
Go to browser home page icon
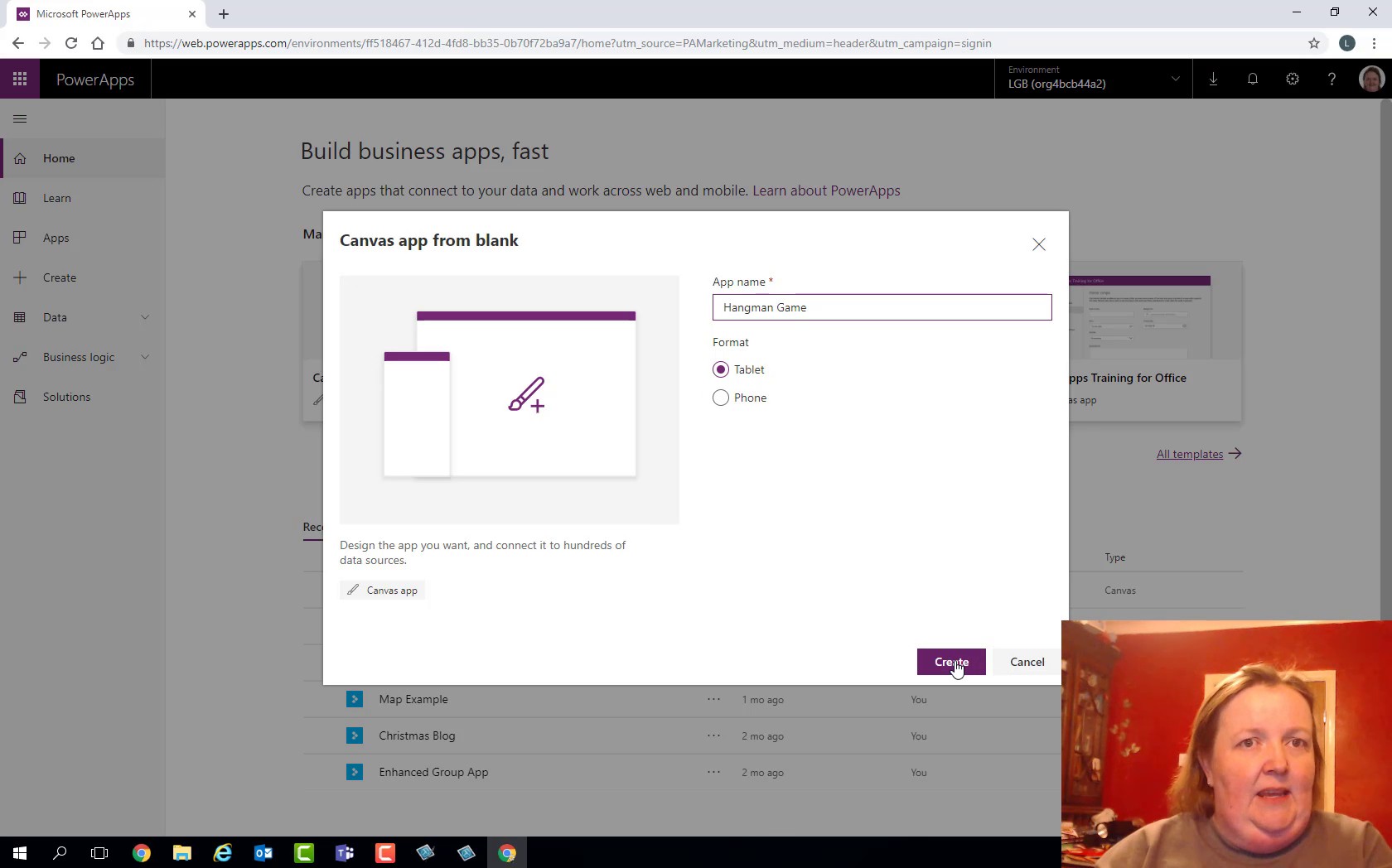(x=98, y=43)
